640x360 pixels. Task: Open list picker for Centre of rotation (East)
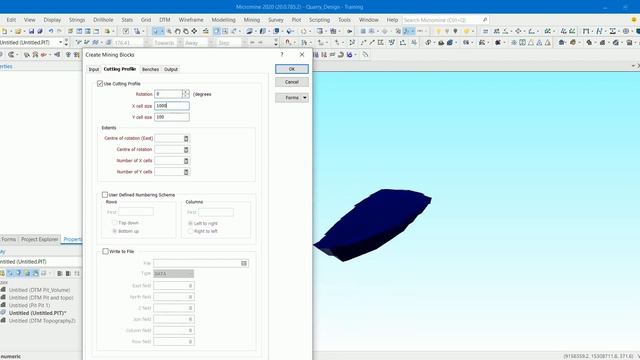[186, 139]
